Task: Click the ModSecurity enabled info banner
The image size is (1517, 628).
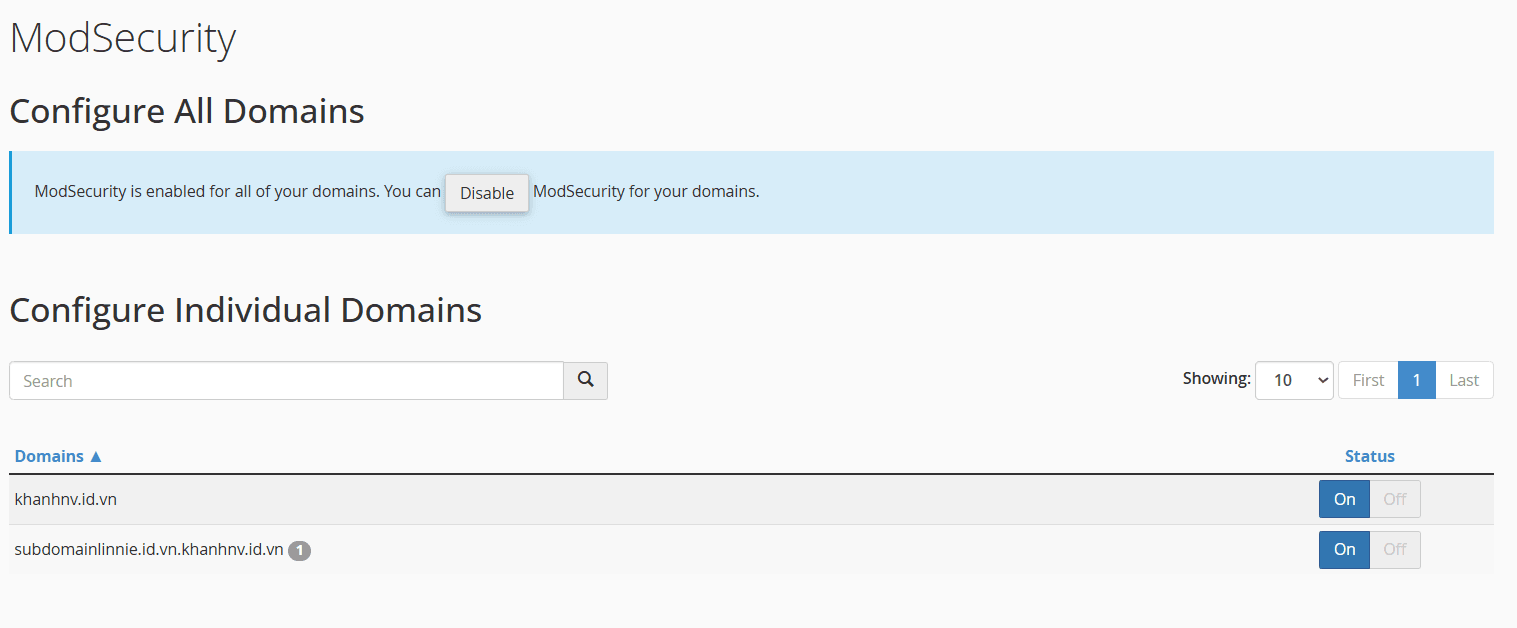Action: point(751,192)
